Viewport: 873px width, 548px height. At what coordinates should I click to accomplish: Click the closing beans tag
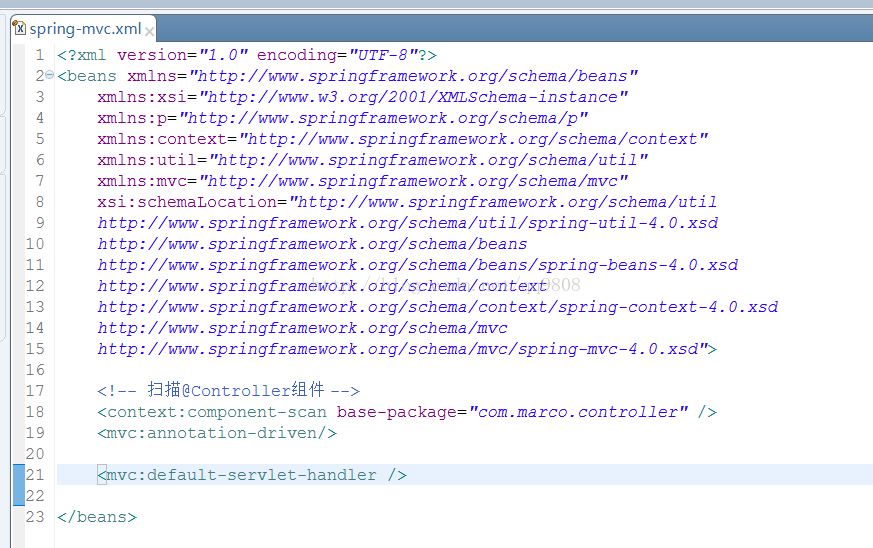97,517
